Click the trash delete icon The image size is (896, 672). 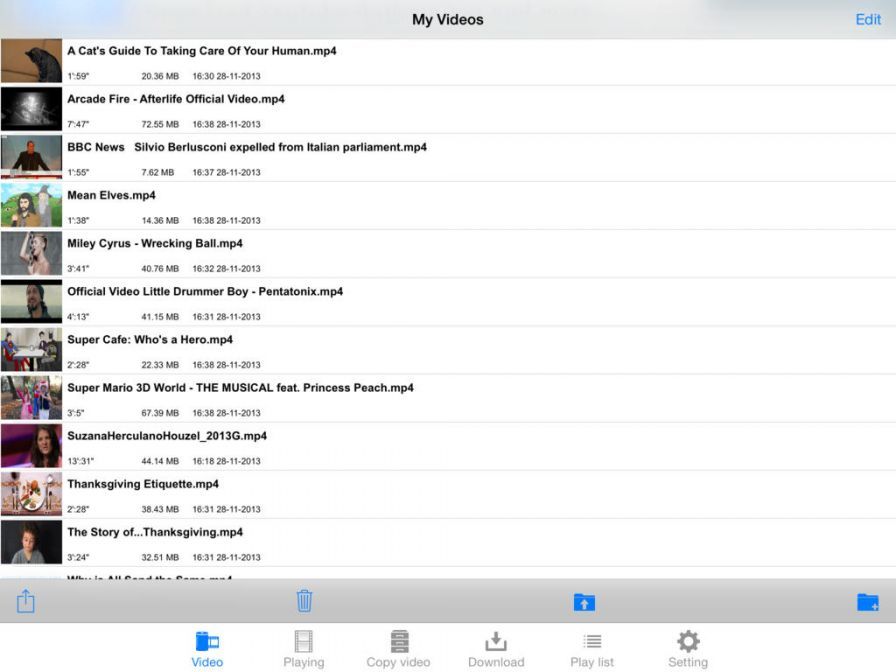[x=305, y=601]
